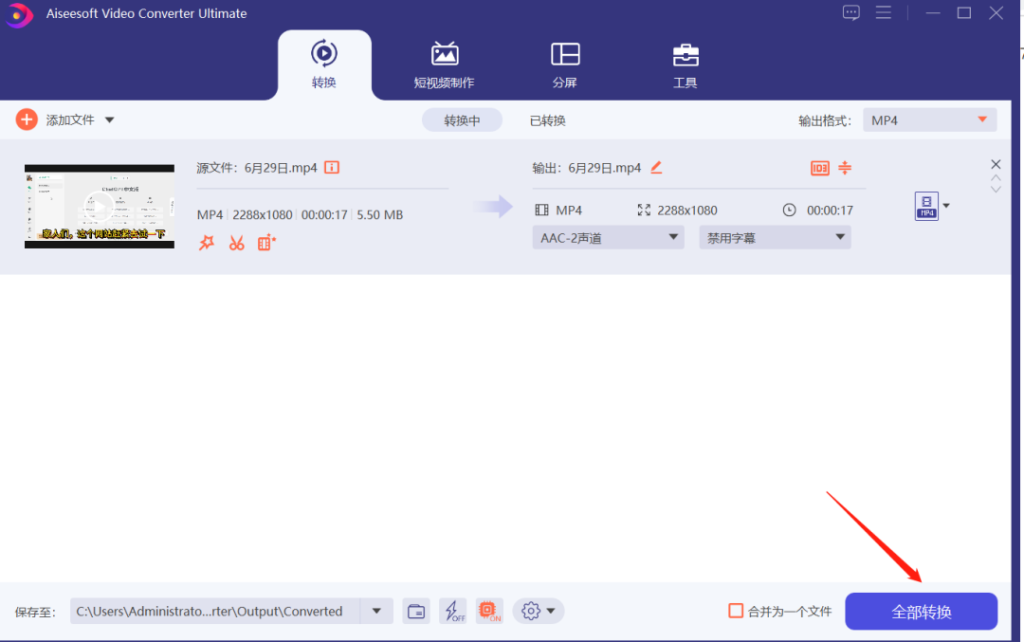Open the magic wand edit effects icon
1024x642 pixels.
coord(207,243)
